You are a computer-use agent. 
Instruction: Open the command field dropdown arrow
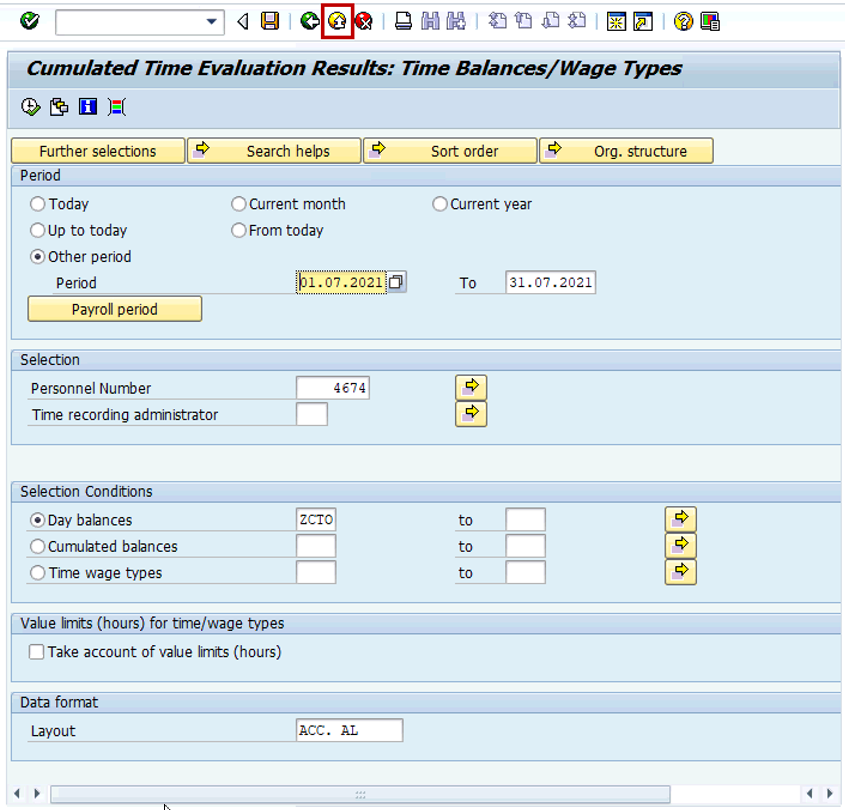pos(212,22)
